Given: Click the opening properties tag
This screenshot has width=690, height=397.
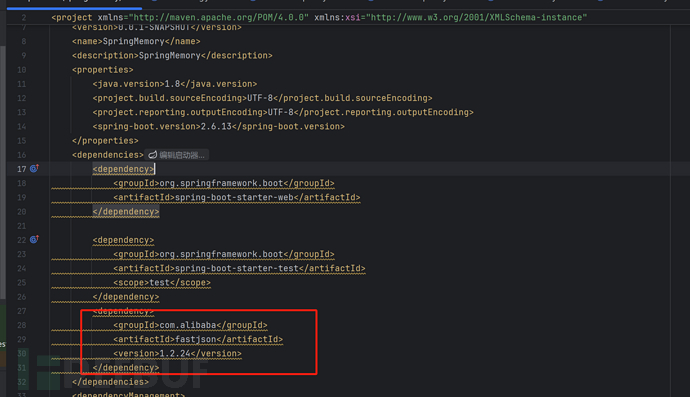Looking at the screenshot, I should (103, 70).
